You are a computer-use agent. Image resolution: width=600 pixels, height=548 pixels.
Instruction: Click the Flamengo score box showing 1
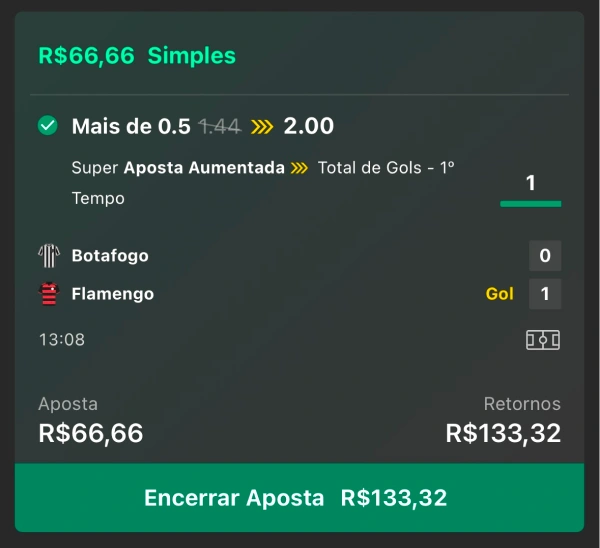tap(545, 294)
